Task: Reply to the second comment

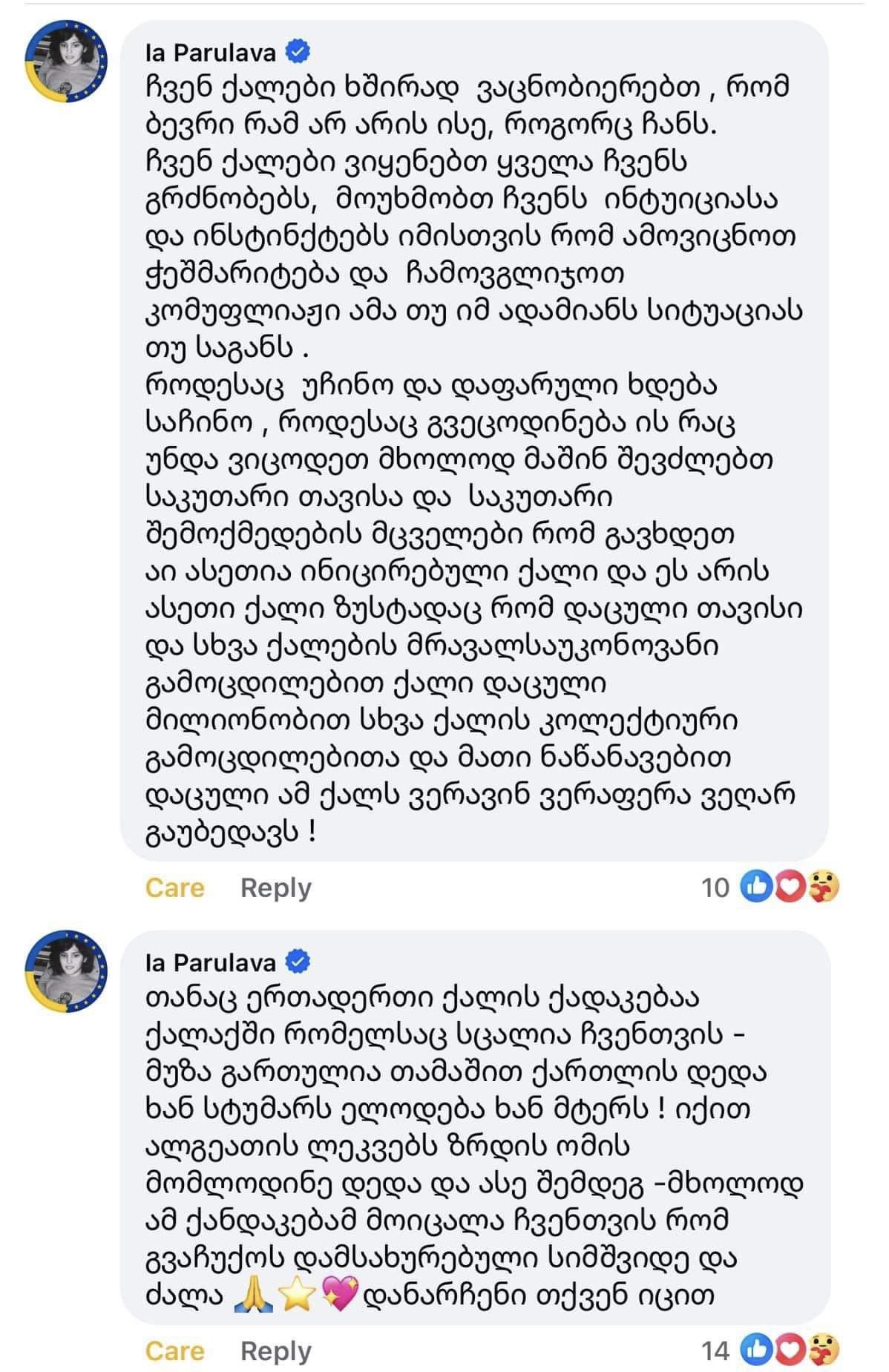Action: [276, 1350]
